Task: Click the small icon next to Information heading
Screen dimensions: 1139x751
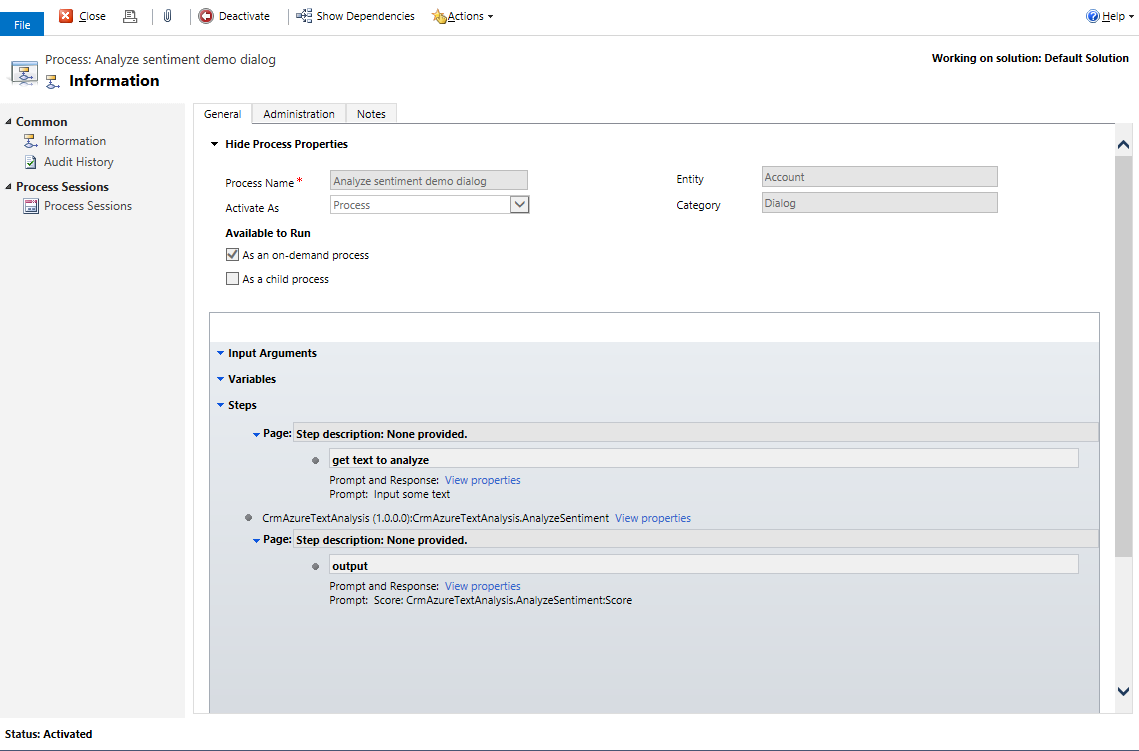Action: pos(52,81)
